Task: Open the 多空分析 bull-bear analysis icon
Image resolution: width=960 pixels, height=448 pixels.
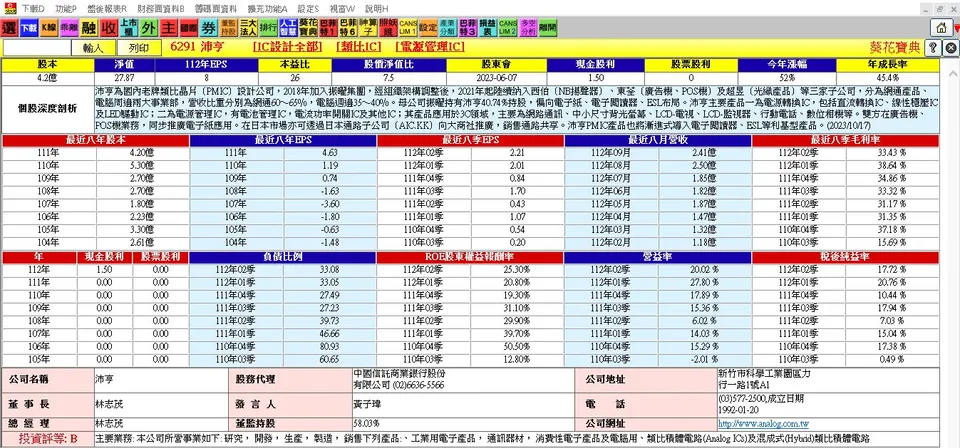Action: coord(528,28)
